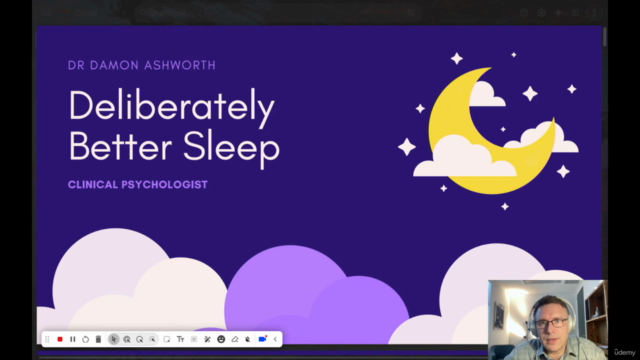Screen dimensions: 640x360
Task: Choose the text annotation tool (Tt)
Action: 180,339
